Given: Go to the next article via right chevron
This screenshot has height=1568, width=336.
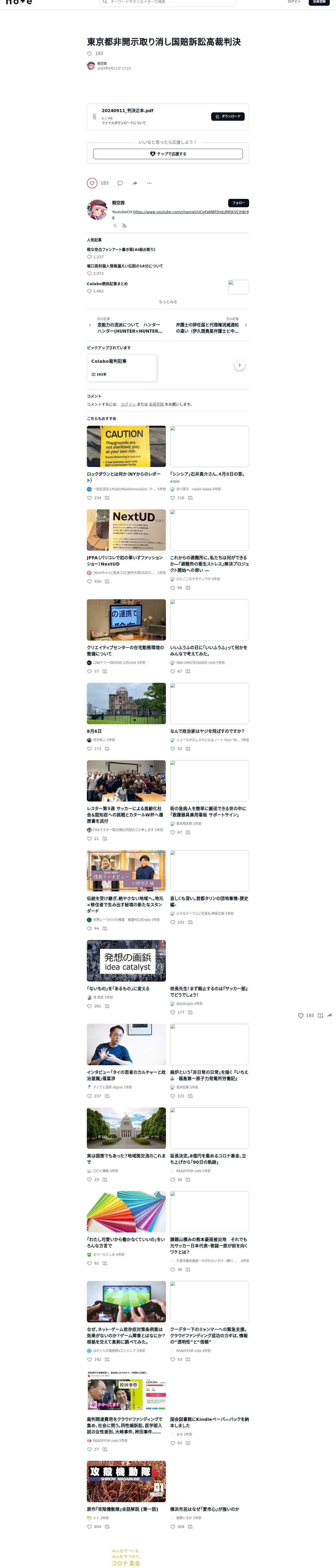Looking at the screenshot, I should coord(246,325).
